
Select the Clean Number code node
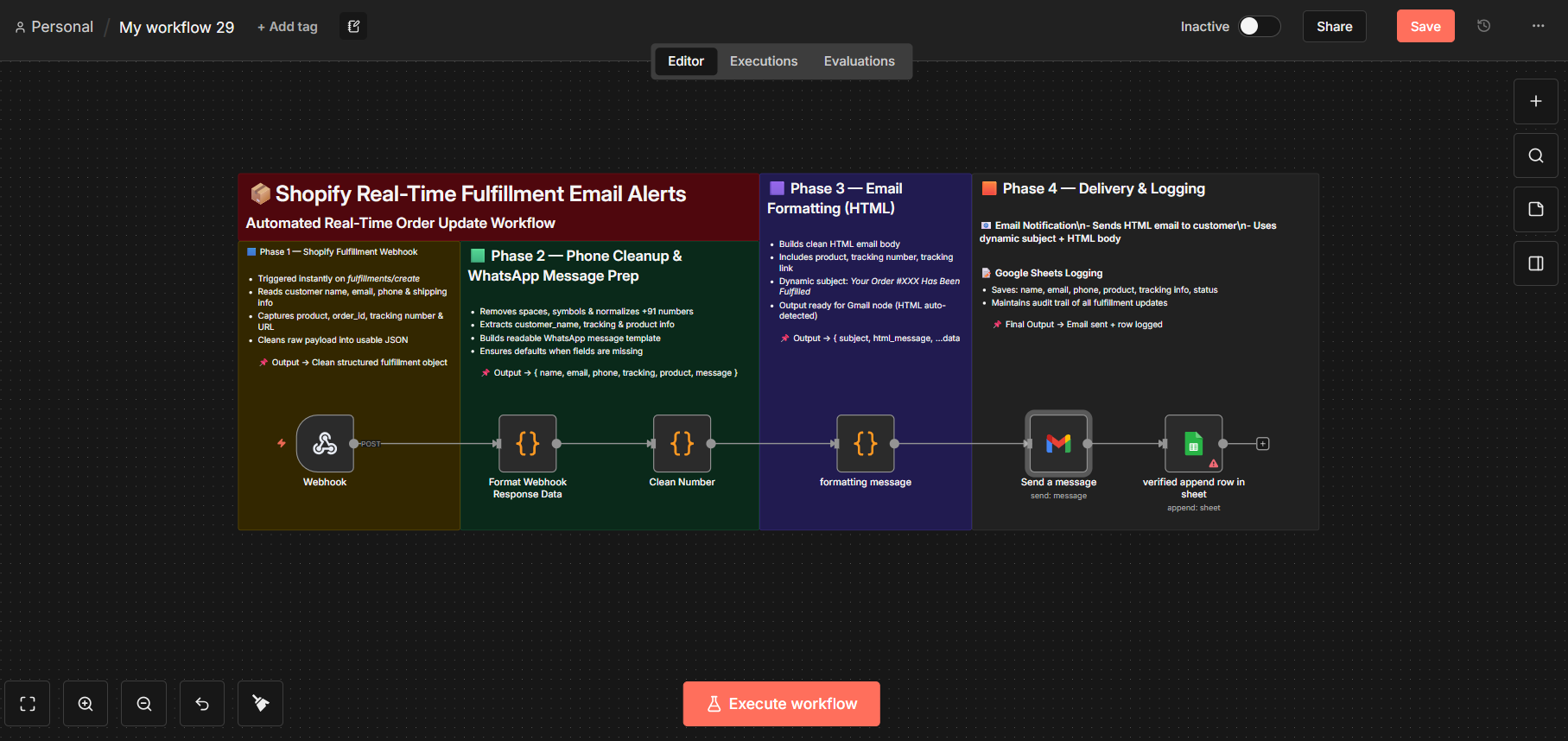[682, 444]
